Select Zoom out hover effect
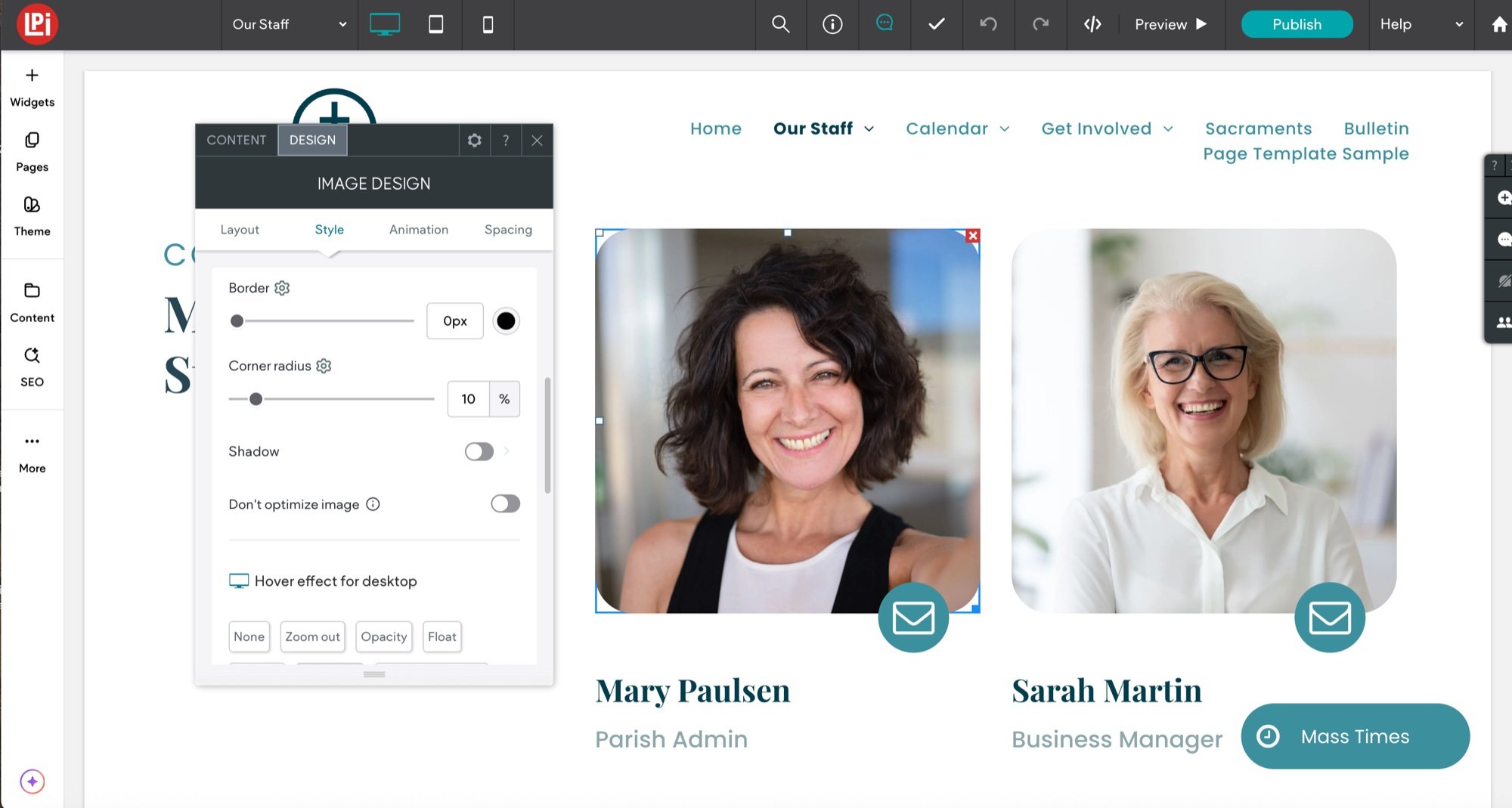1512x808 pixels. [x=312, y=636]
